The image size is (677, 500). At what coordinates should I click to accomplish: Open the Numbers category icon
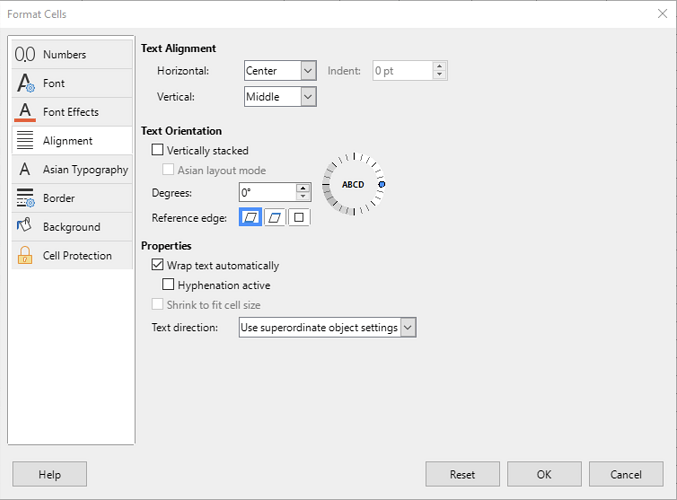[x=25, y=54]
